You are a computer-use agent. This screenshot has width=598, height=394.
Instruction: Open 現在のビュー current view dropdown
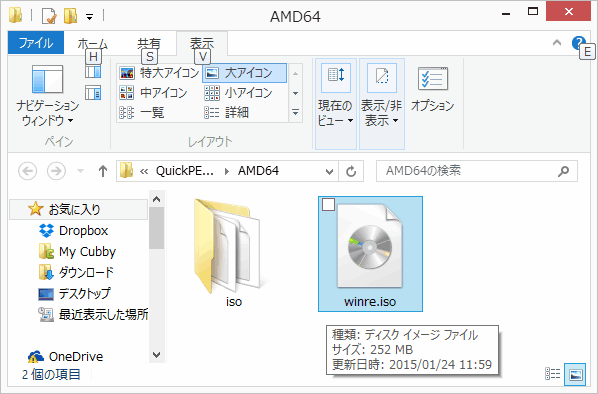pyautogui.click(x=336, y=104)
